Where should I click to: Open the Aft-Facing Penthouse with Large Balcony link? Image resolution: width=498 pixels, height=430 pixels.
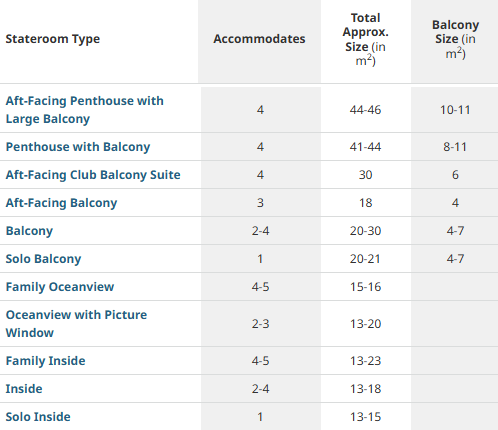pos(85,110)
